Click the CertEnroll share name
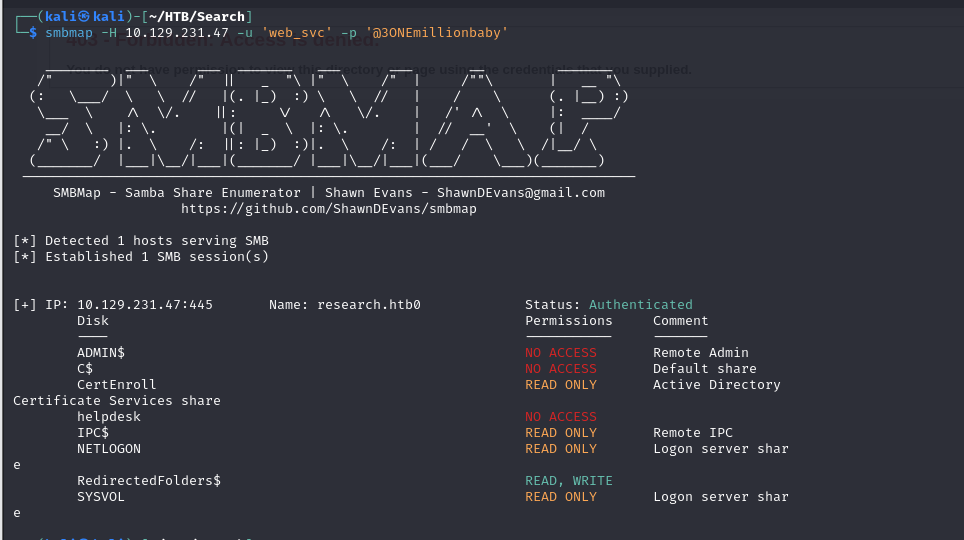 coord(116,384)
